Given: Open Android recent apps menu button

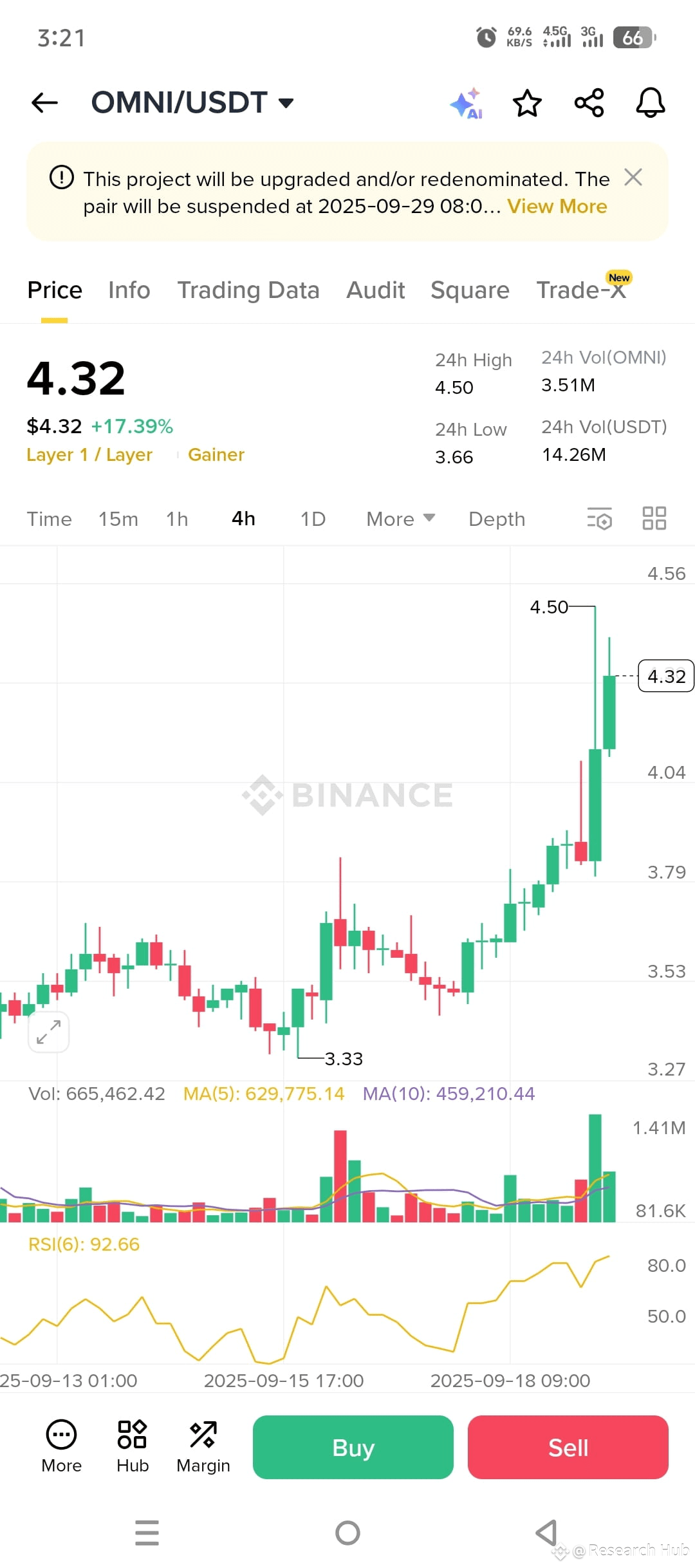Looking at the screenshot, I should [147, 1533].
